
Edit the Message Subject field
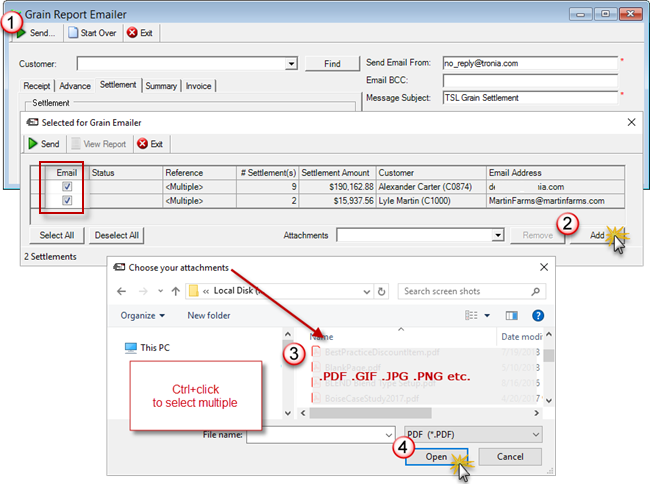click(530, 98)
